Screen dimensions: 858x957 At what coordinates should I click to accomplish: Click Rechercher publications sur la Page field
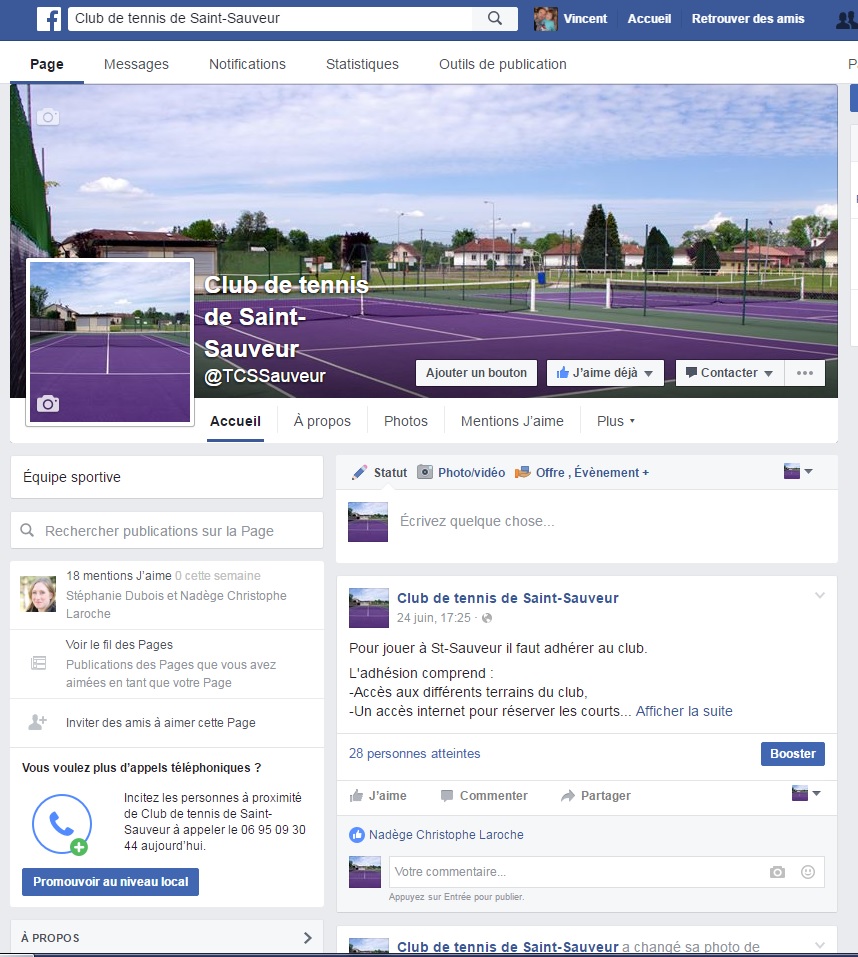click(x=167, y=530)
